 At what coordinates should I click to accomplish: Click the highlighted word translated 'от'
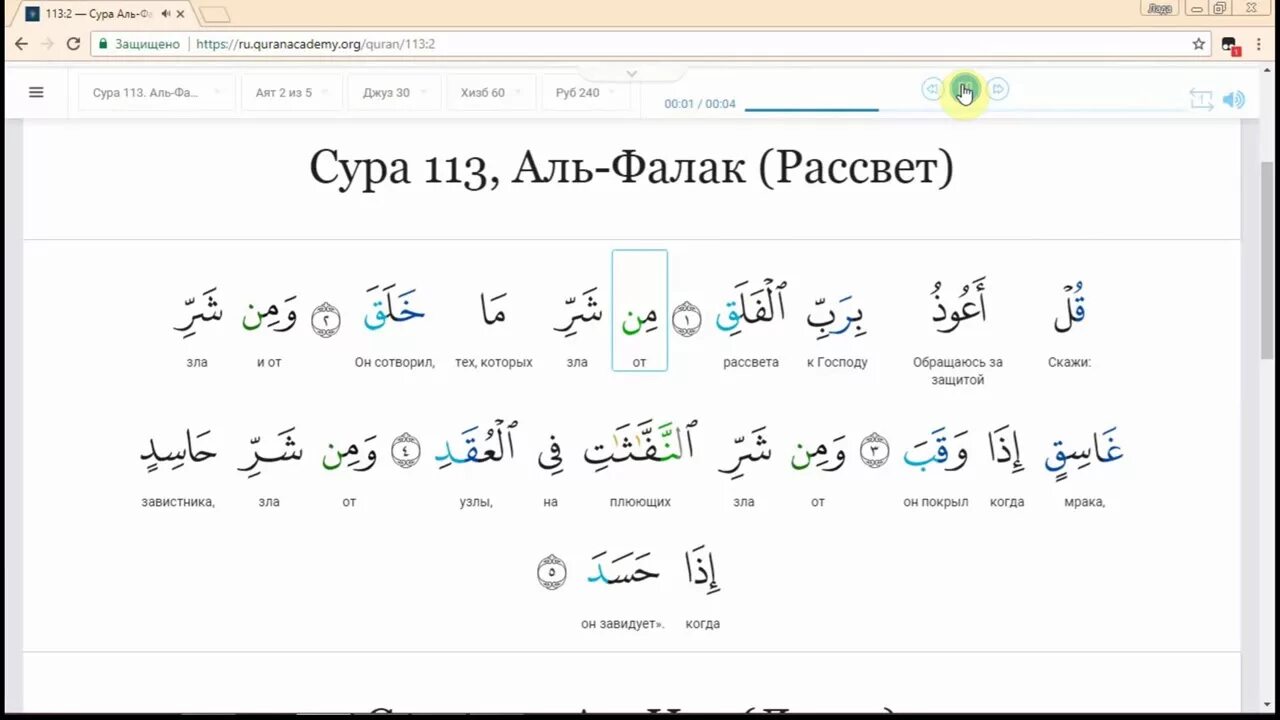point(639,310)
